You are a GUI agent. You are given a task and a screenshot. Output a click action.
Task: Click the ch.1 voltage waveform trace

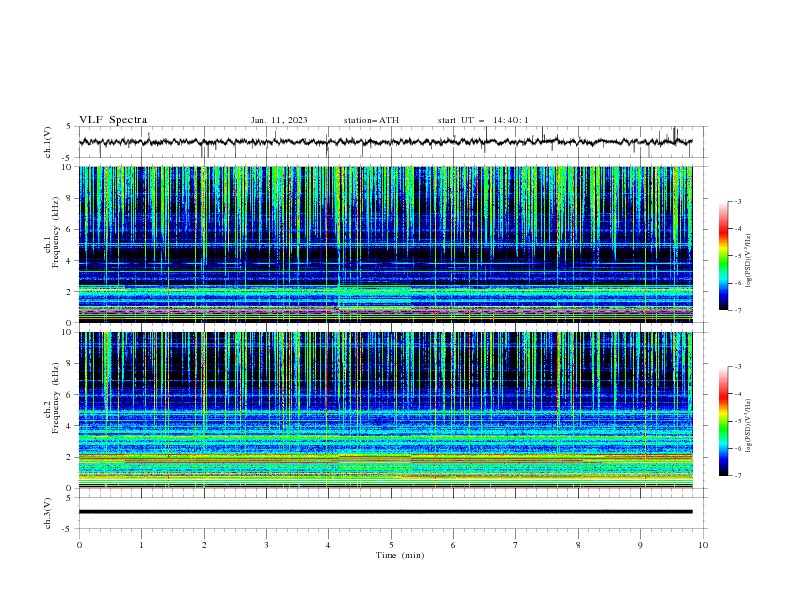tap(385, 142)
